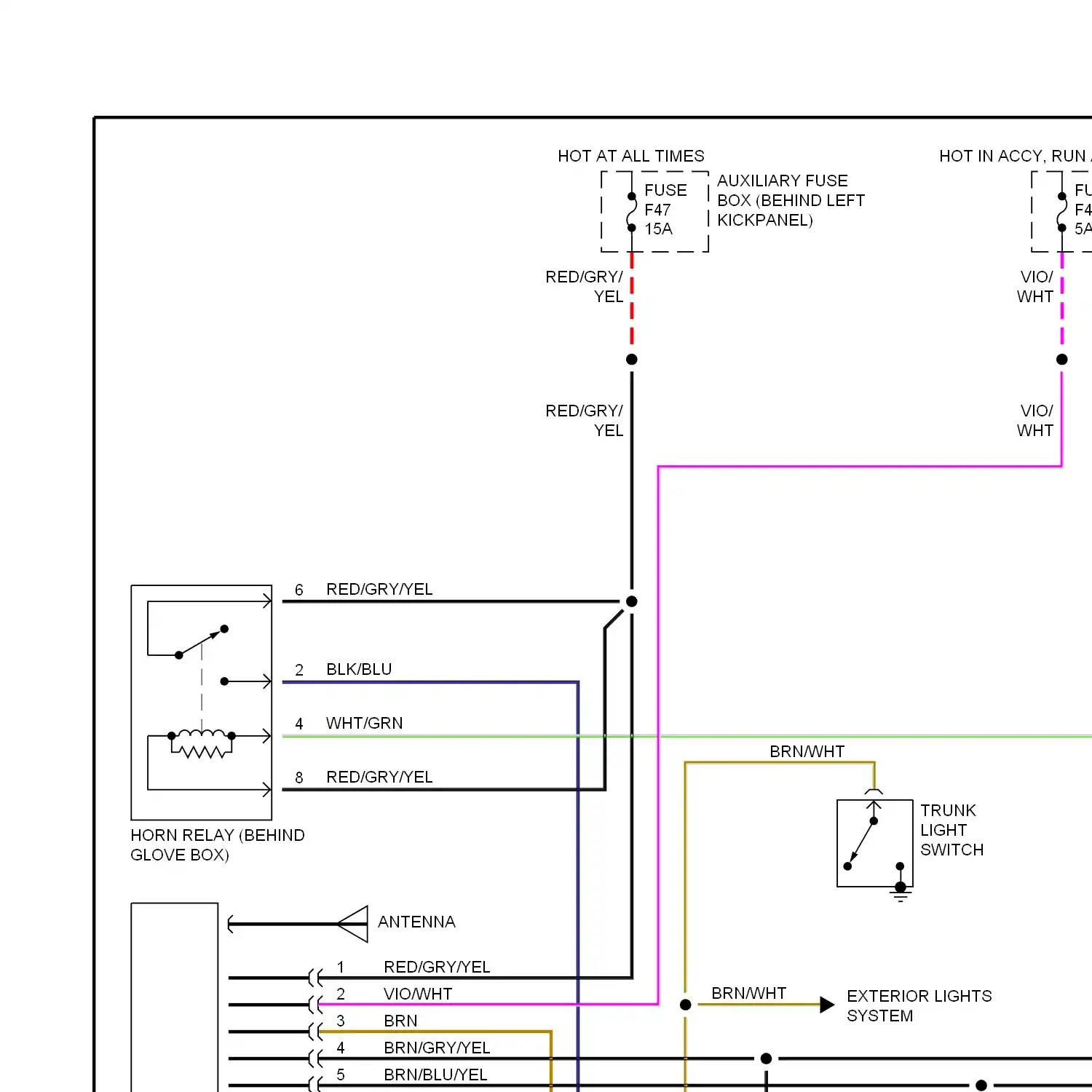1092x1092 pixels.
Task: Click the 'EXTERIOR LIGHTS SYSTEM' reference text
Action: coord(919,1005)
